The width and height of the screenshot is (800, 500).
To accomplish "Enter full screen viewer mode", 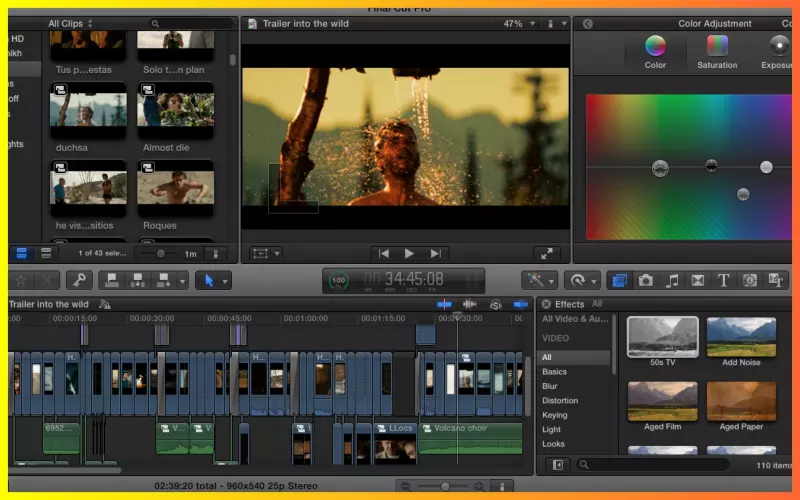I will tap(546, 254).
